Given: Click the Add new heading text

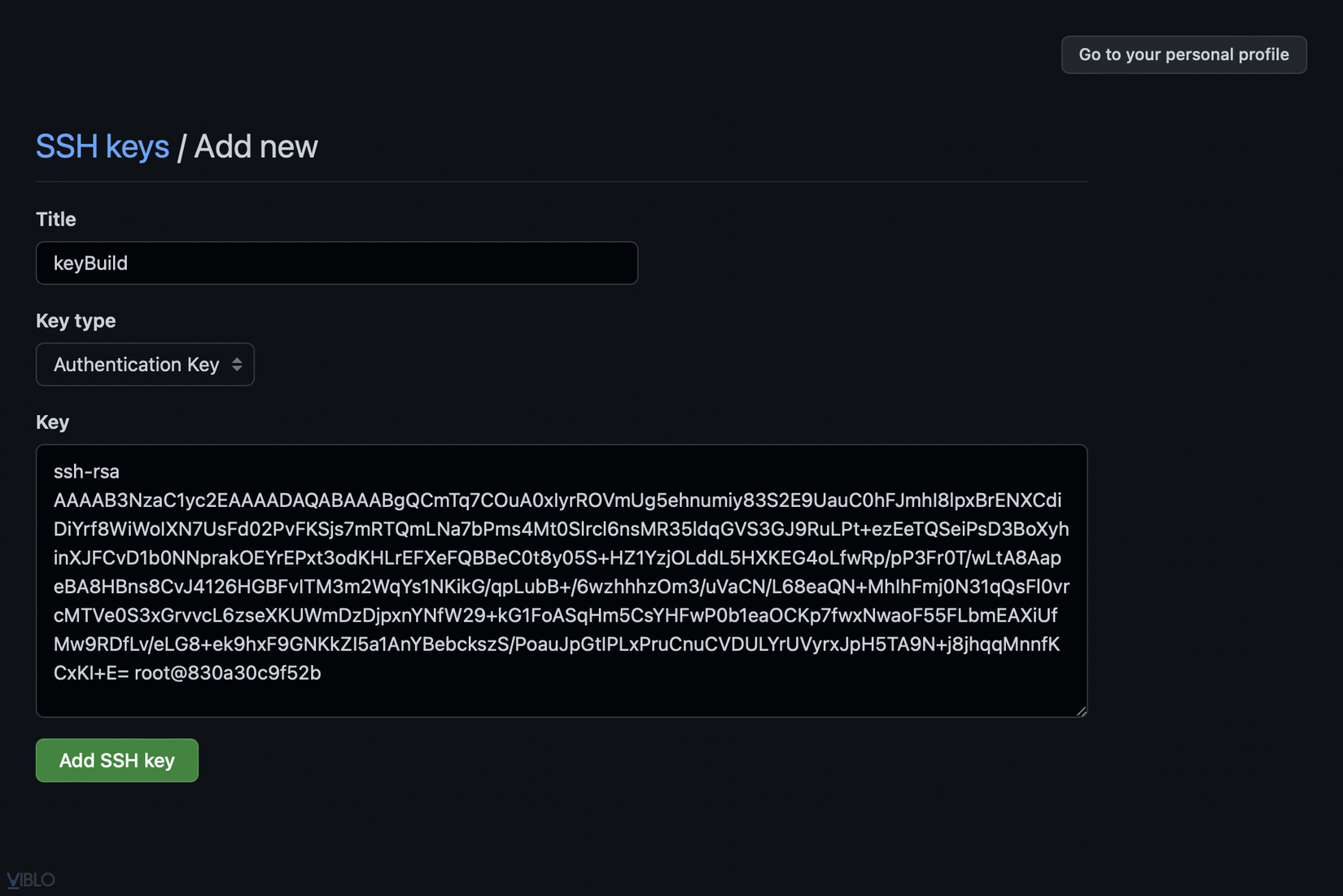Looking at the screenshot, I should point(256,146).
